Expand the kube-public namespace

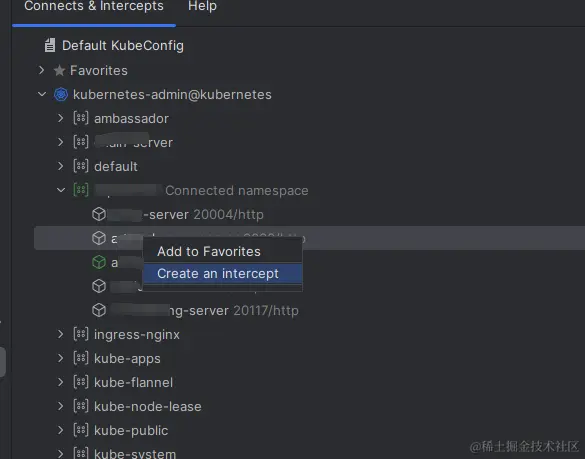click(x=60, y=430)
